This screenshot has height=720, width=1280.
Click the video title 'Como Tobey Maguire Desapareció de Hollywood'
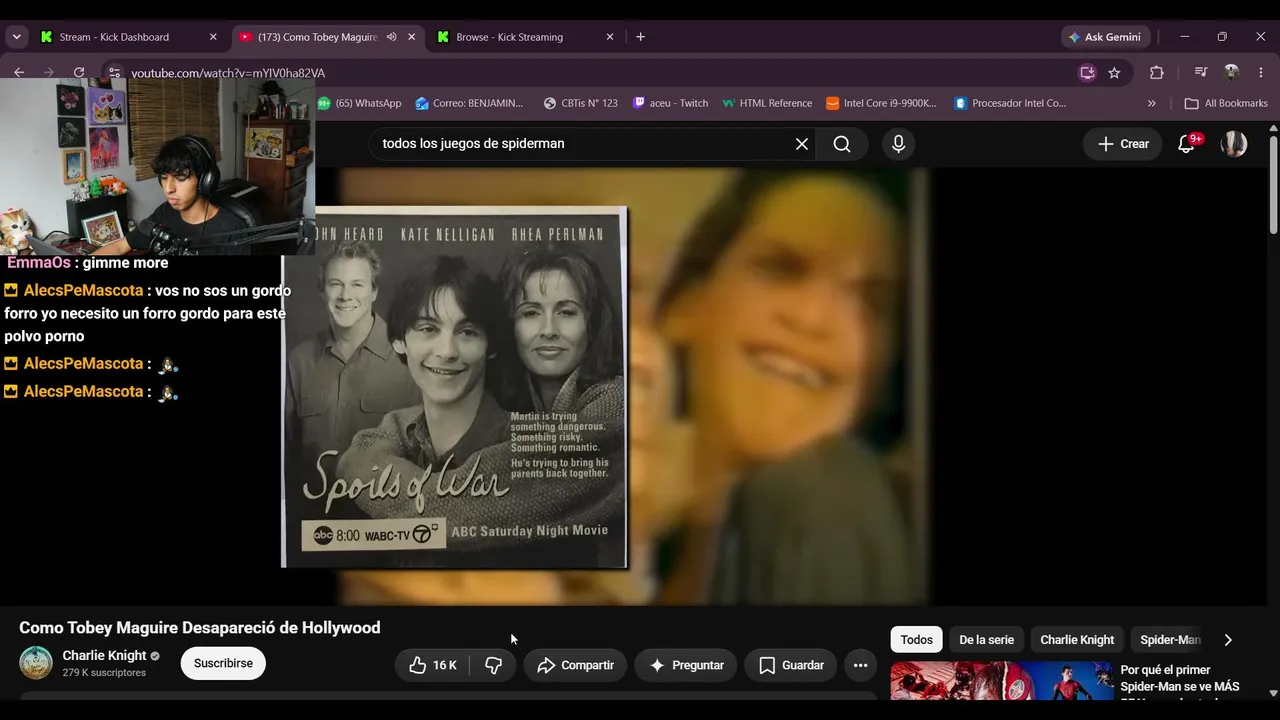200,628
